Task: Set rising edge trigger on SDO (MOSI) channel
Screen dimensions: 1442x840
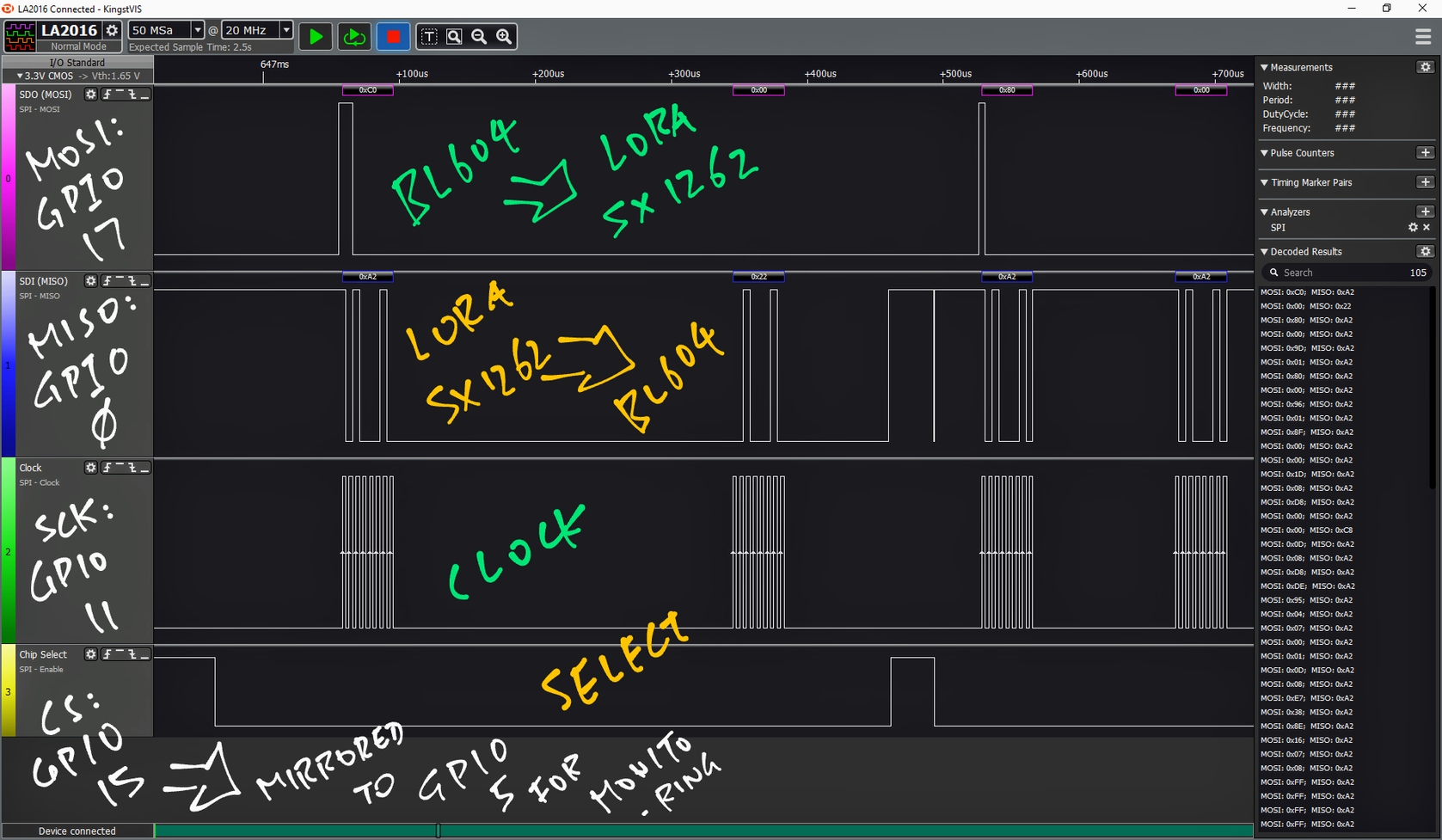Action: click(x=107, y=95)
